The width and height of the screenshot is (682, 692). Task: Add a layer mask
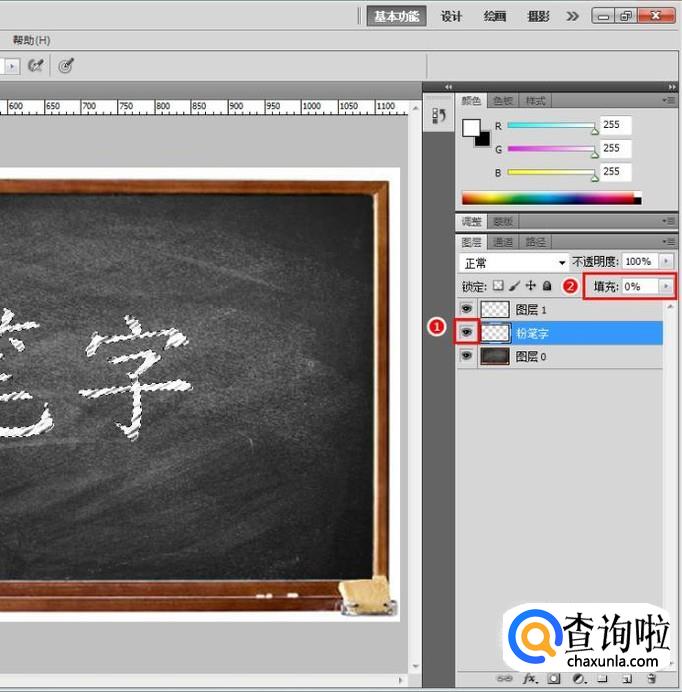[554, 678]
